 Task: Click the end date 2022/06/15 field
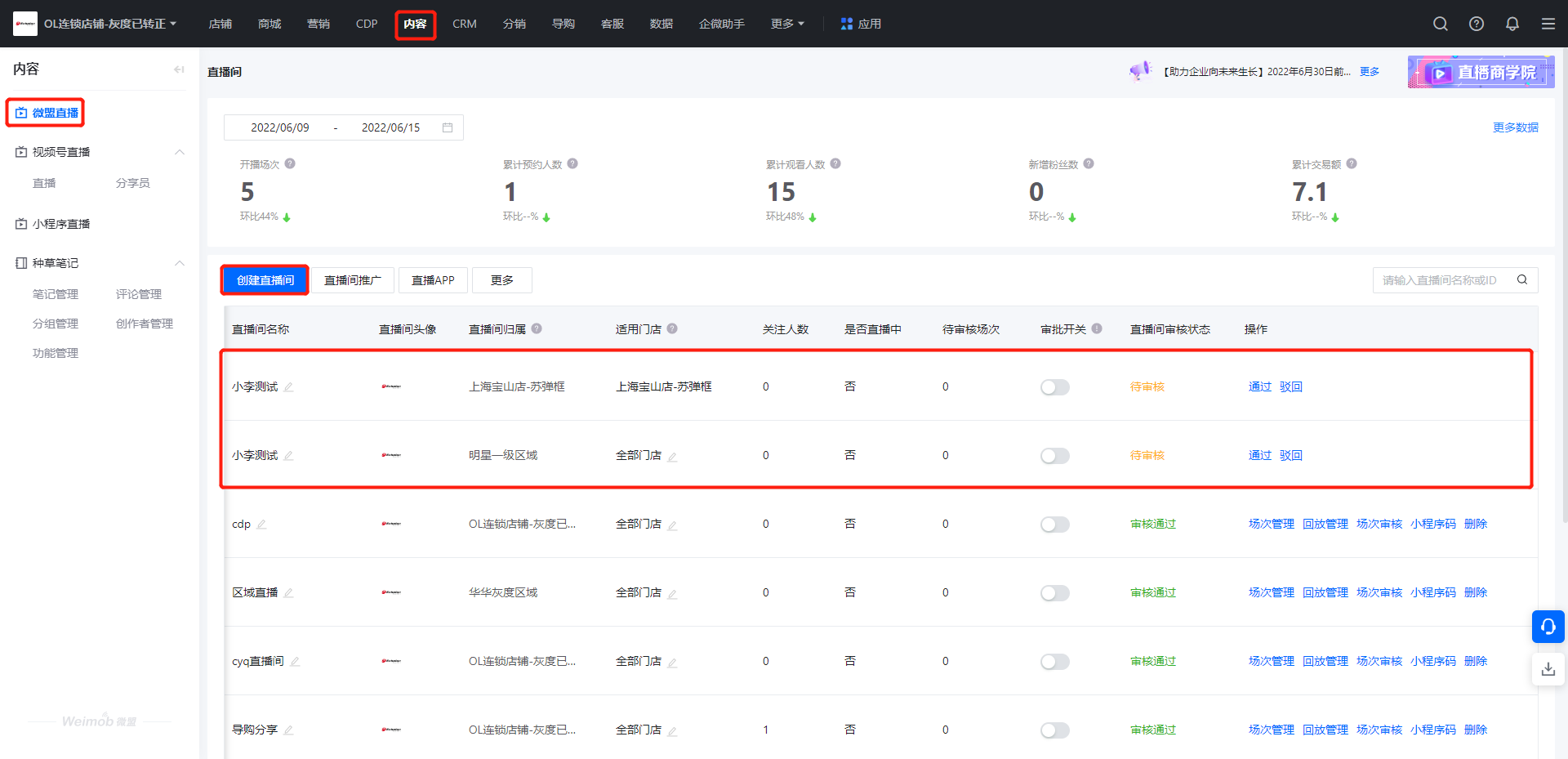click(391, 127)
